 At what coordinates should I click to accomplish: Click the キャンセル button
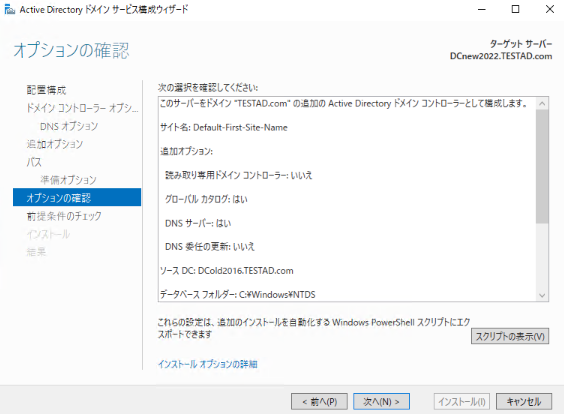coord(524,402)
